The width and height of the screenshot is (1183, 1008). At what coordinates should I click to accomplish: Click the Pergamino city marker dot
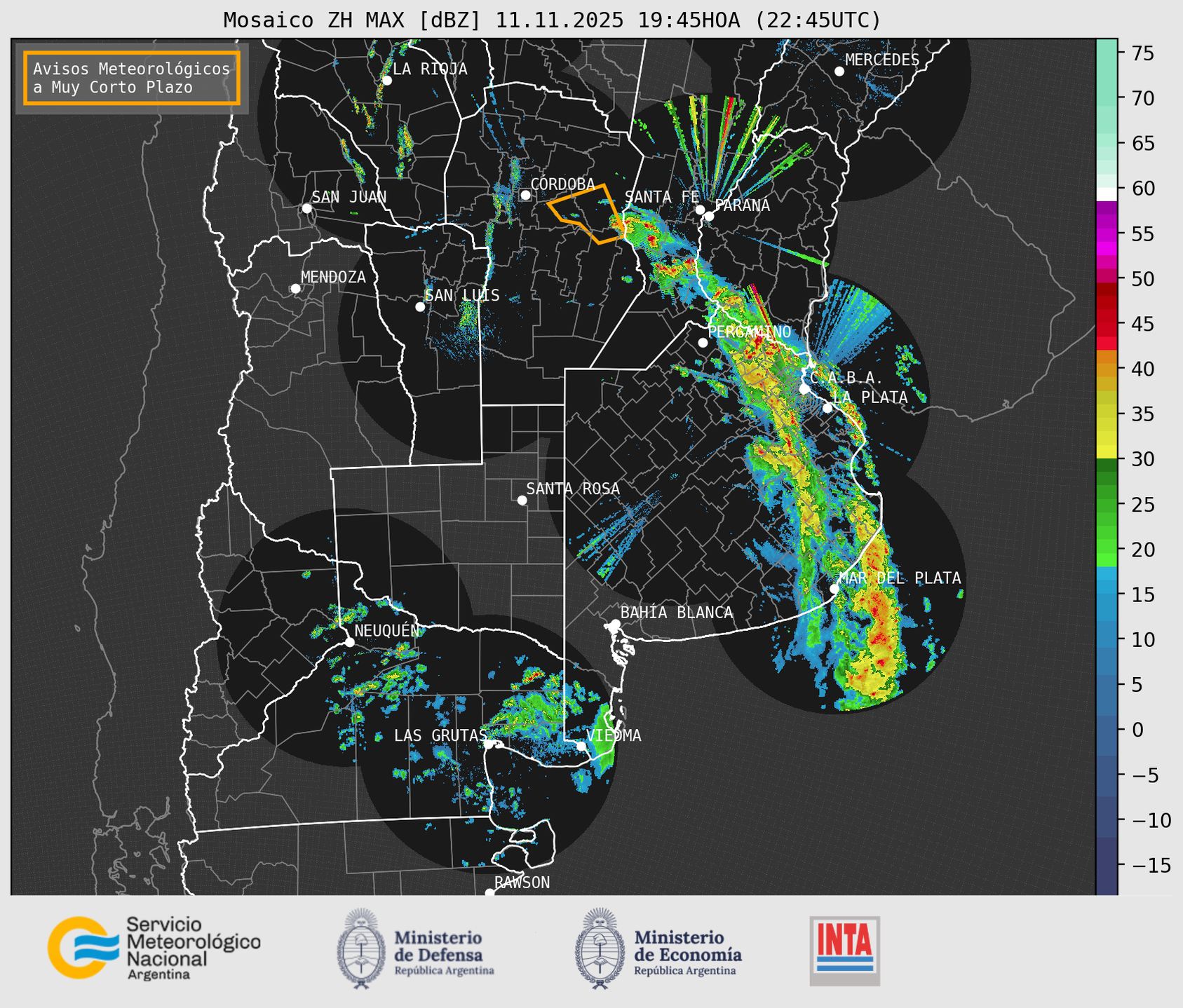(x=703, y=343)
